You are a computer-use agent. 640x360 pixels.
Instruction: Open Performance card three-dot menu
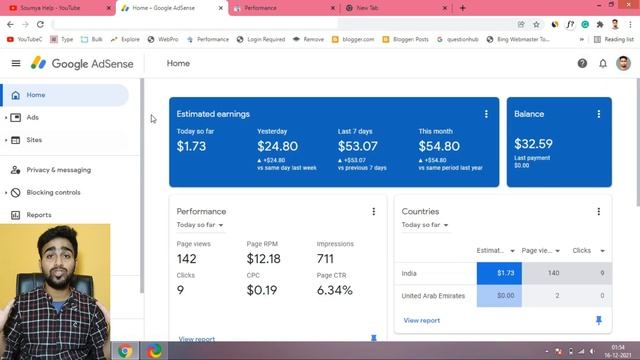point(373,211)
